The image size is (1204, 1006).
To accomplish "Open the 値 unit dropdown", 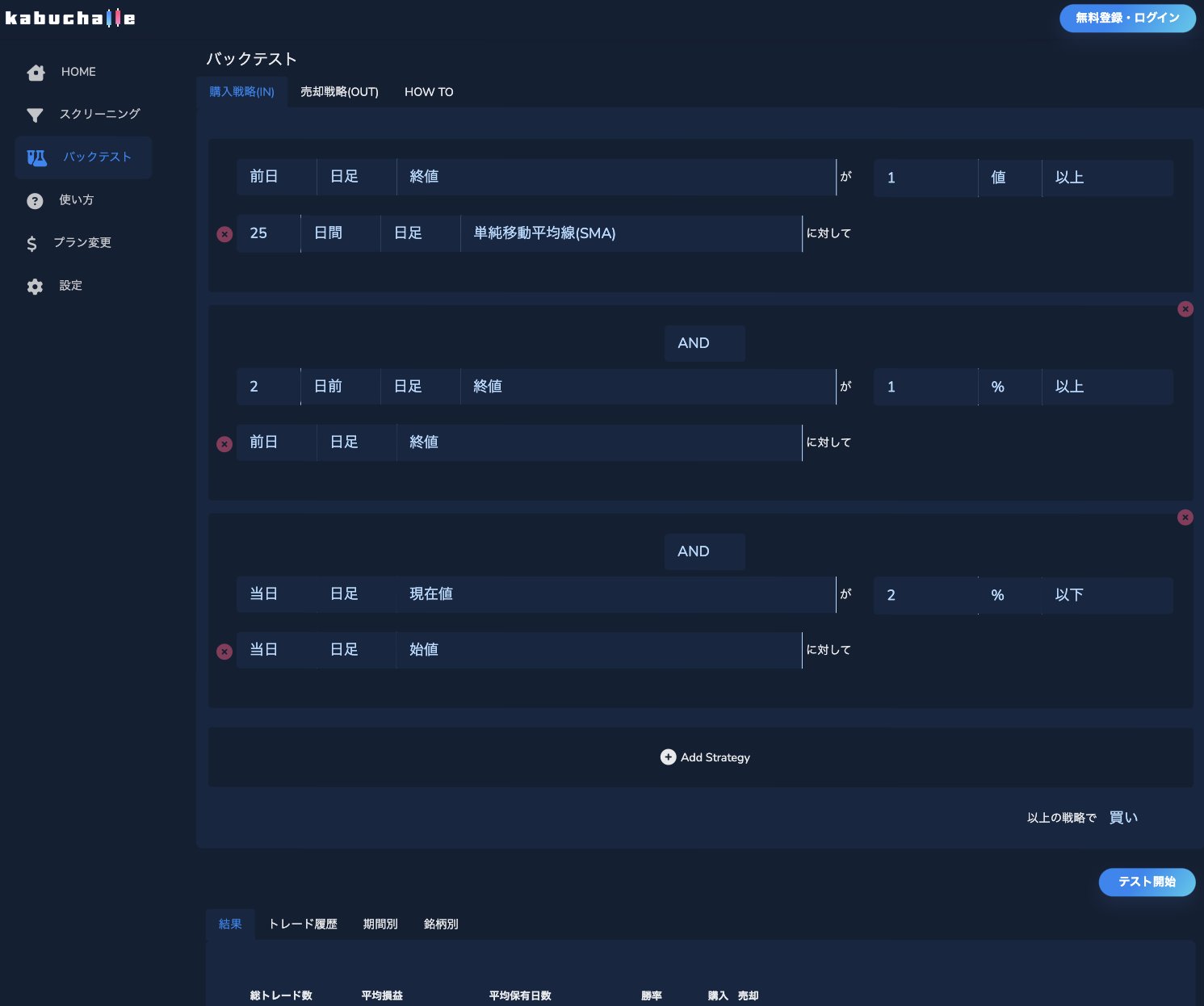I will (1009, 178).
